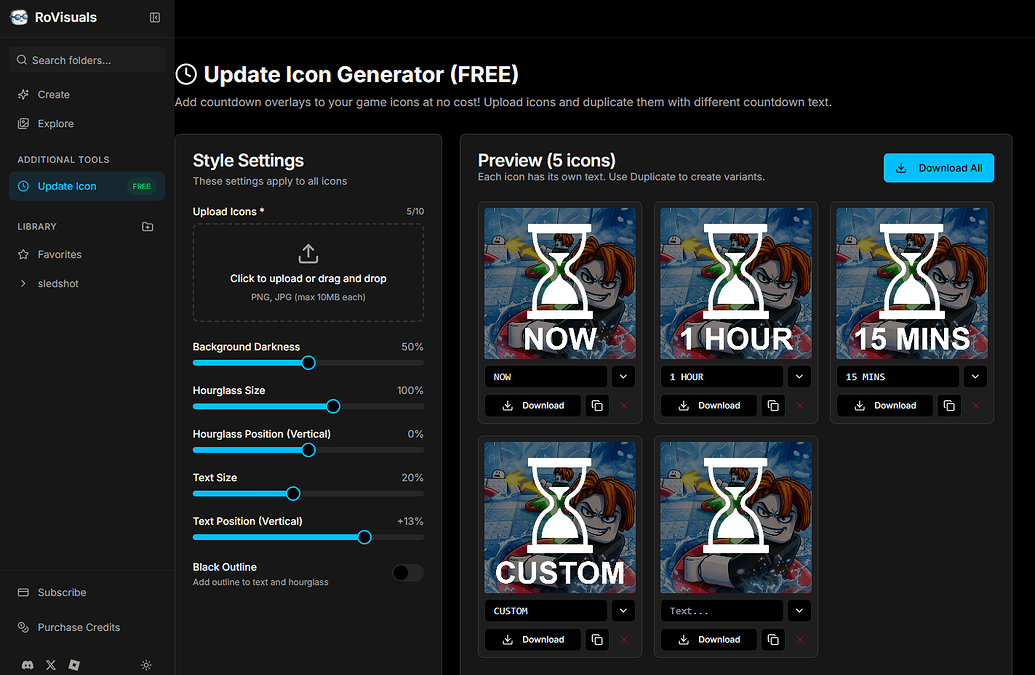Viewport: 1035px width, 675px height.
Task: Select the Update Icon tool
Action: click(87, 186)
